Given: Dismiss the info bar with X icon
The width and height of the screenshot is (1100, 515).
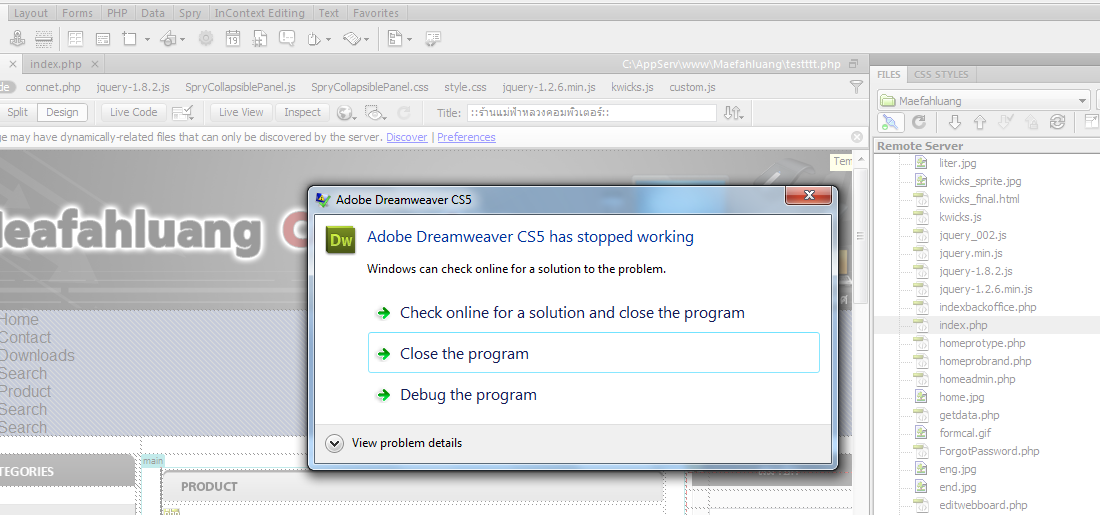Looking at the screenshot, I should (857, 137).
